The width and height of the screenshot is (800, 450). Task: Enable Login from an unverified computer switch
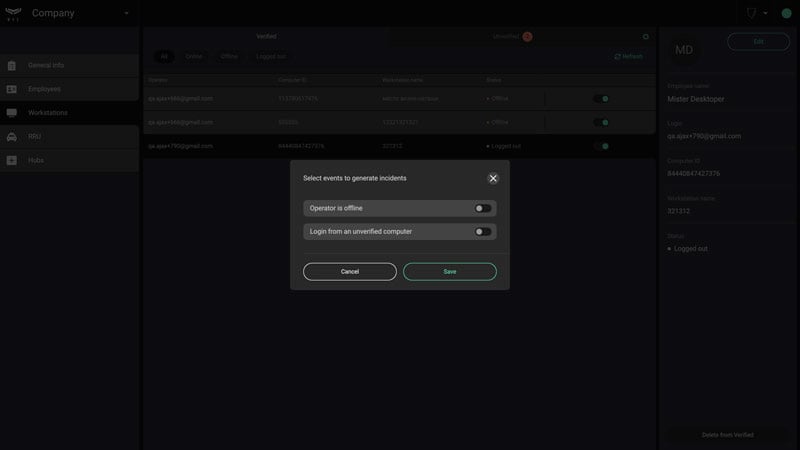tap(483, 232)
